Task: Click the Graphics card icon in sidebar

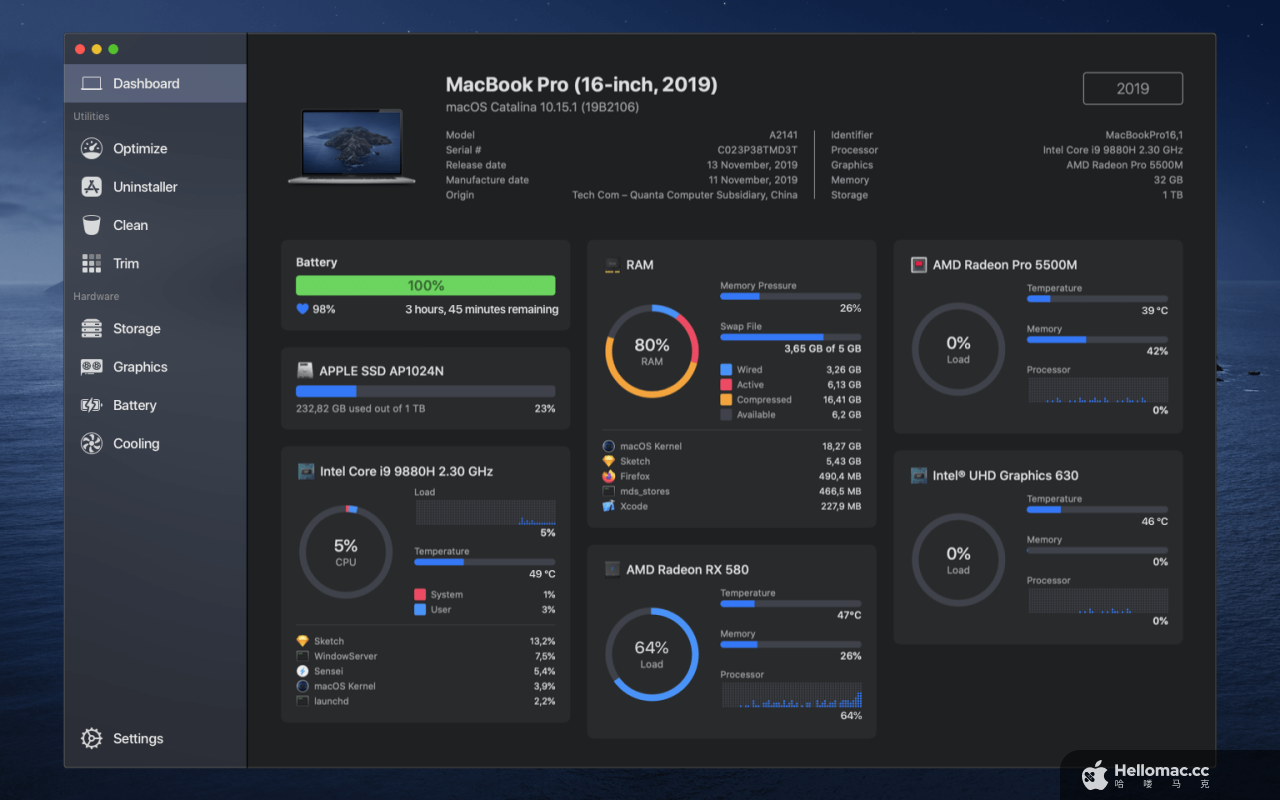Action: (x=91, y=367)
